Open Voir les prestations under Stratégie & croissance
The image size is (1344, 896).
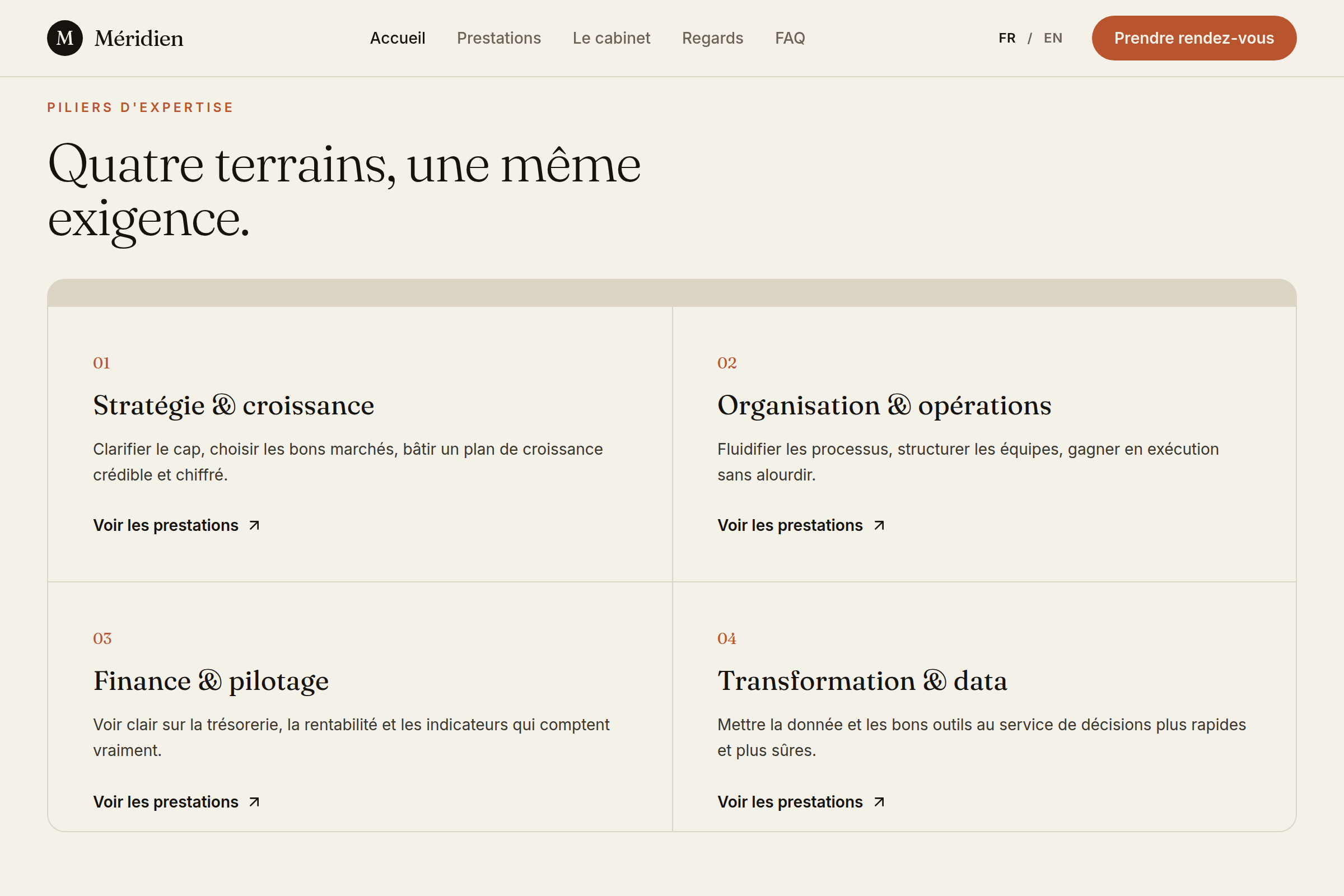176,525
